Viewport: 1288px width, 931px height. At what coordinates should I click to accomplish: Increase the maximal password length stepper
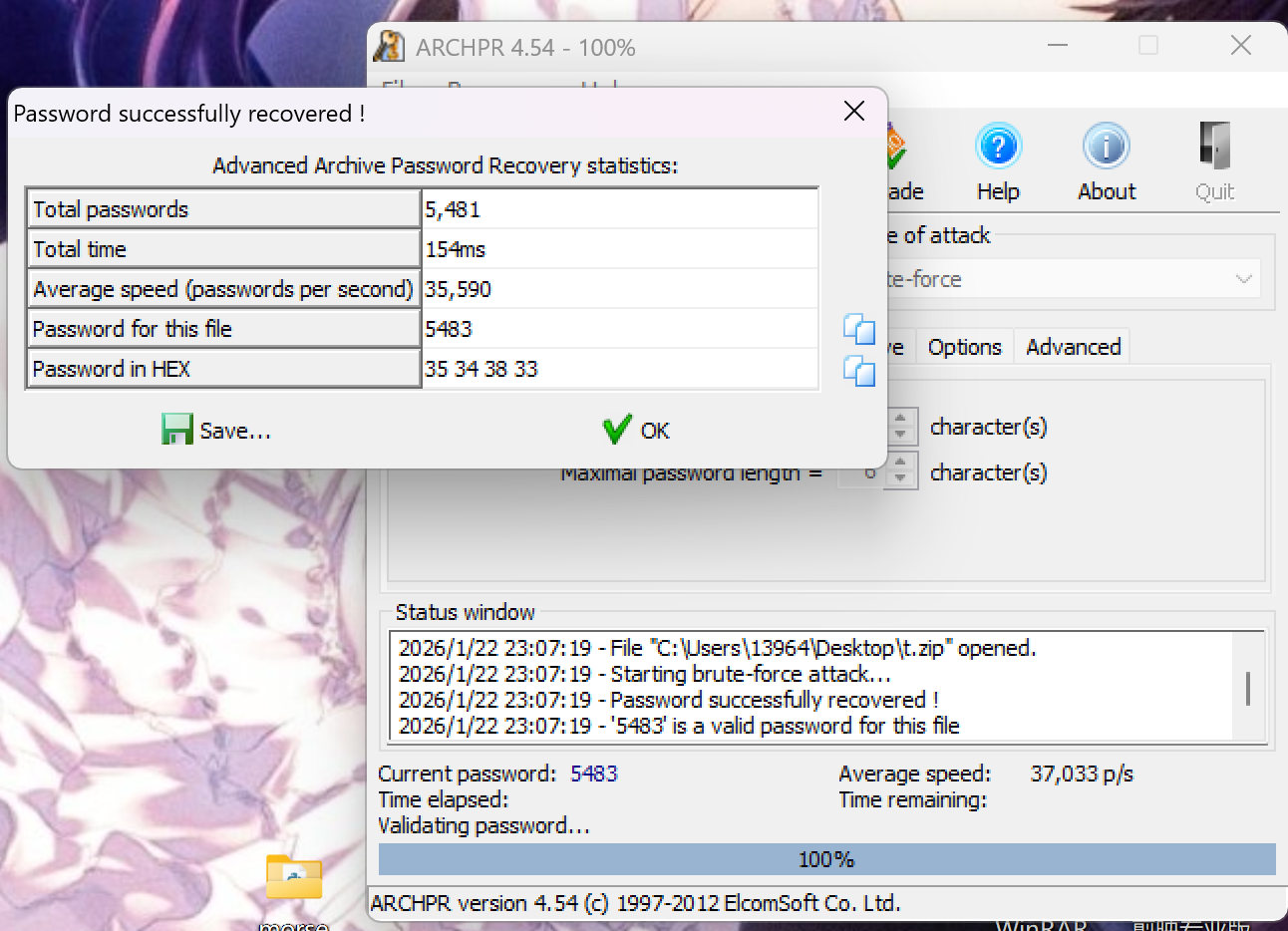901,464
